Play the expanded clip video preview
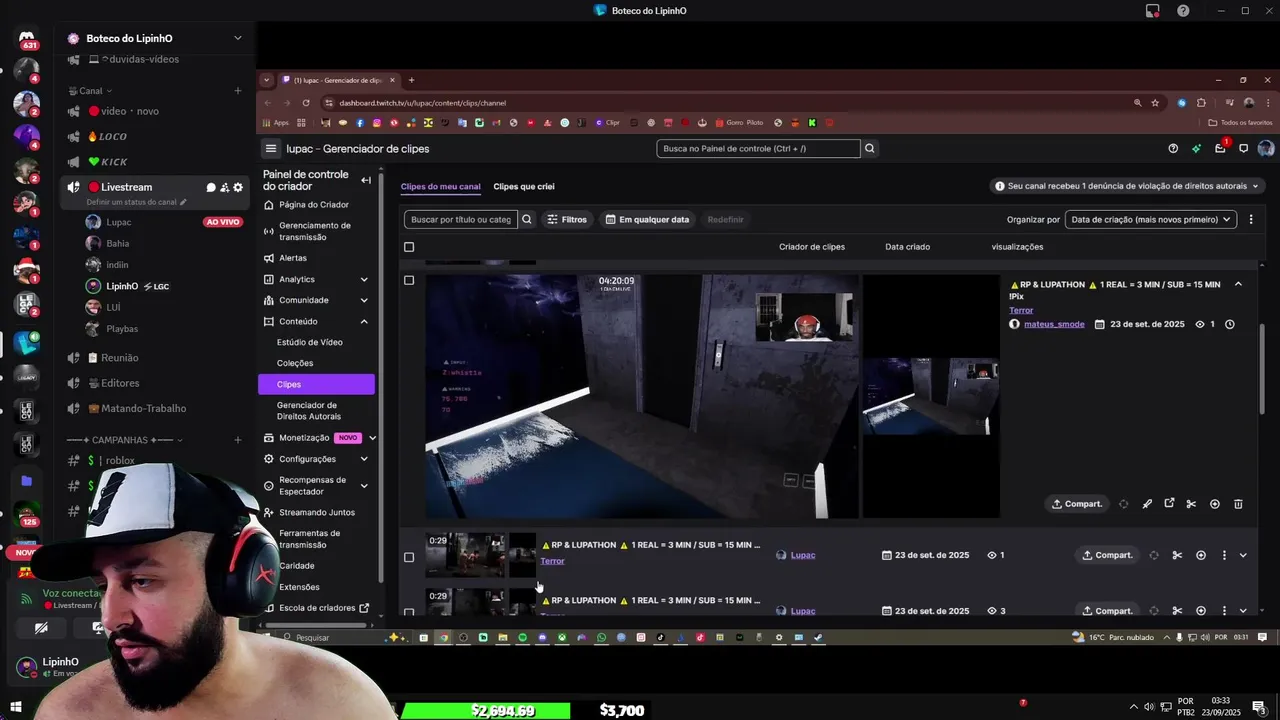The height and width of the screenshot is (720, 1280). pyautogui.click(x=642, y=397)
